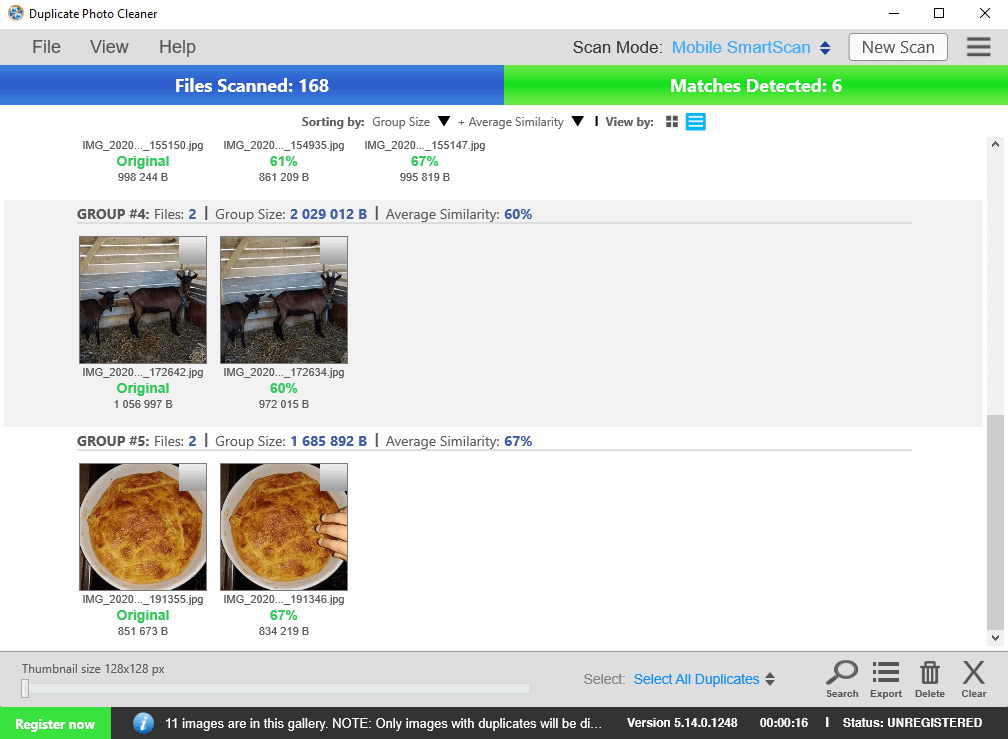Open the Scan Mode Mobile SmartScan dropdown
The height and width of the screenshot is (739, 1008).
(x=751, y=48)
